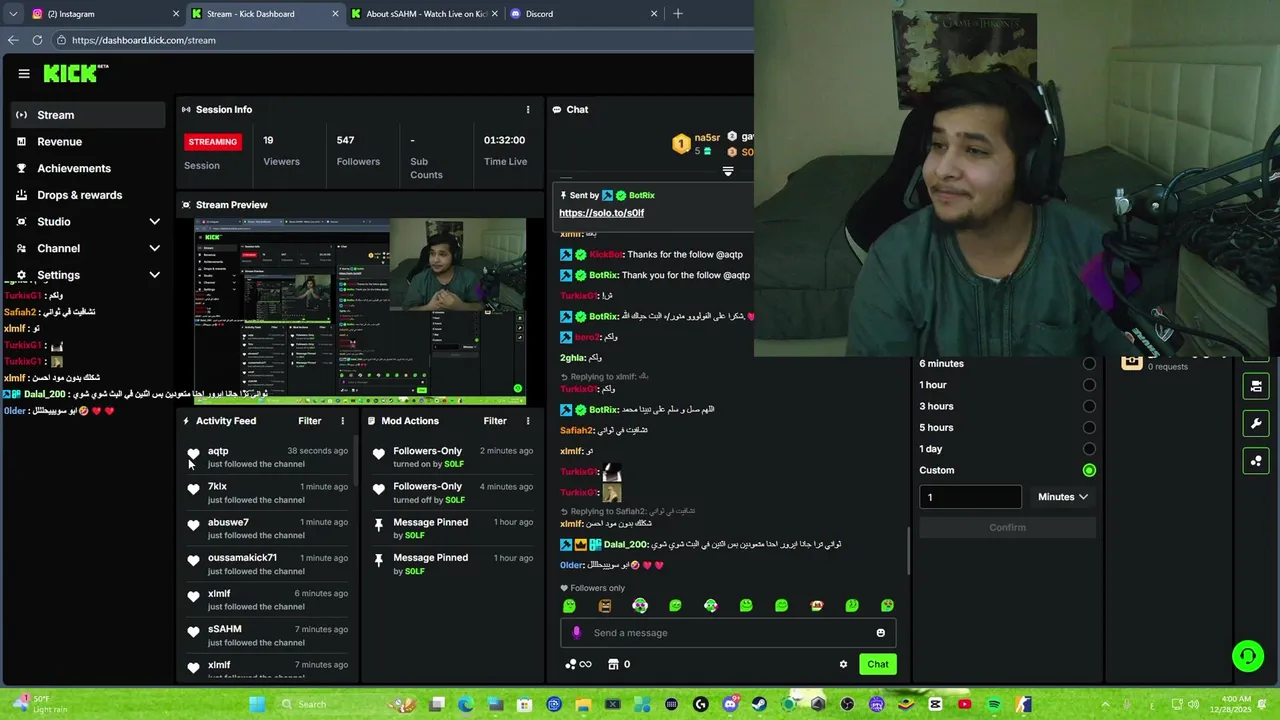Open Discord from the taskbar
1280x720 pixels.
pyautogui.click(x=730, y=704)
